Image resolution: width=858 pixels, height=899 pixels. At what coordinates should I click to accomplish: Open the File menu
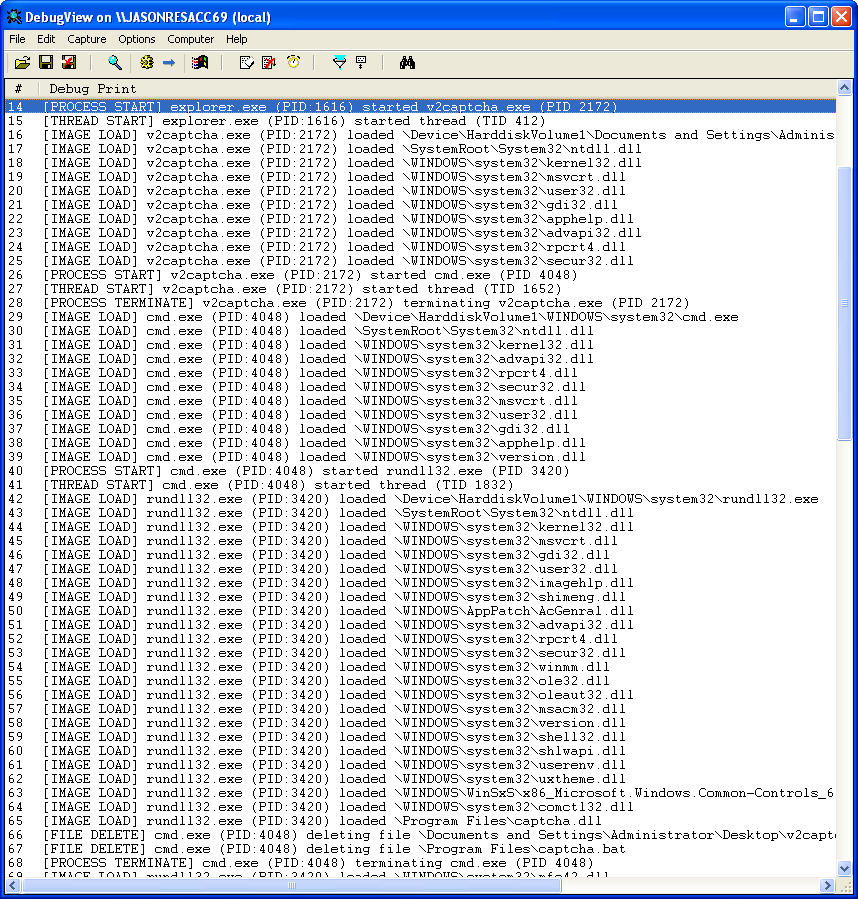[x=17, y=39]
